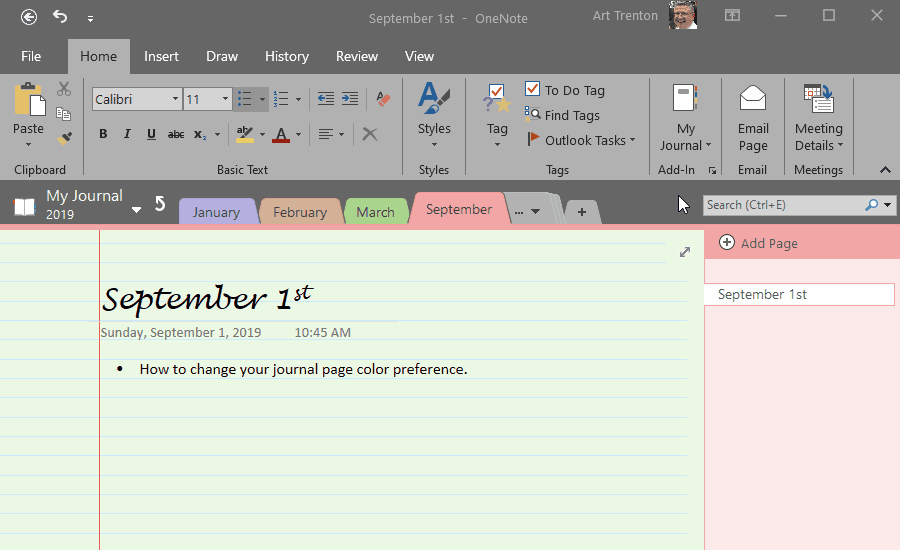Switch to the History tab
This screenshot has height=550, width=900.
(x=287, y=56)
